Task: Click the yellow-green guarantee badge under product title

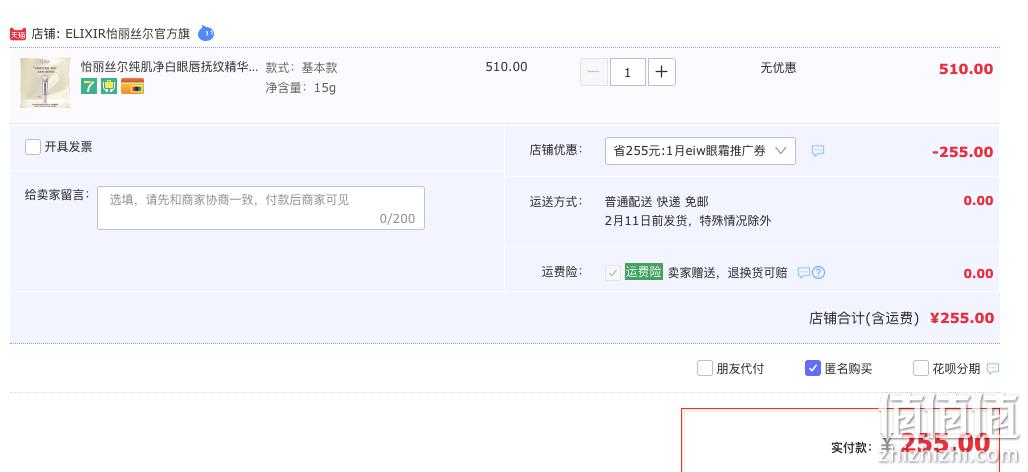Action: [109, 86]
